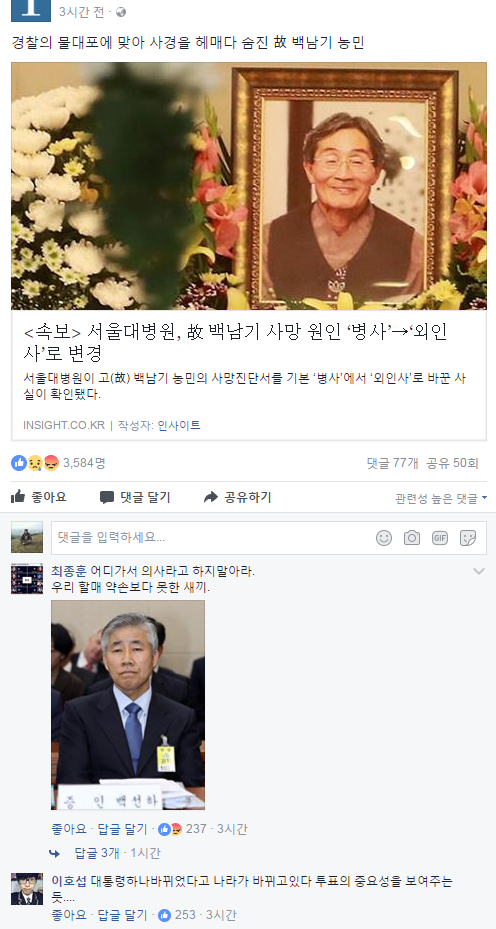Click the 댓글 달기 speech bubble button
This screenshot has height=929, width=496.
(x=135, y=497)
